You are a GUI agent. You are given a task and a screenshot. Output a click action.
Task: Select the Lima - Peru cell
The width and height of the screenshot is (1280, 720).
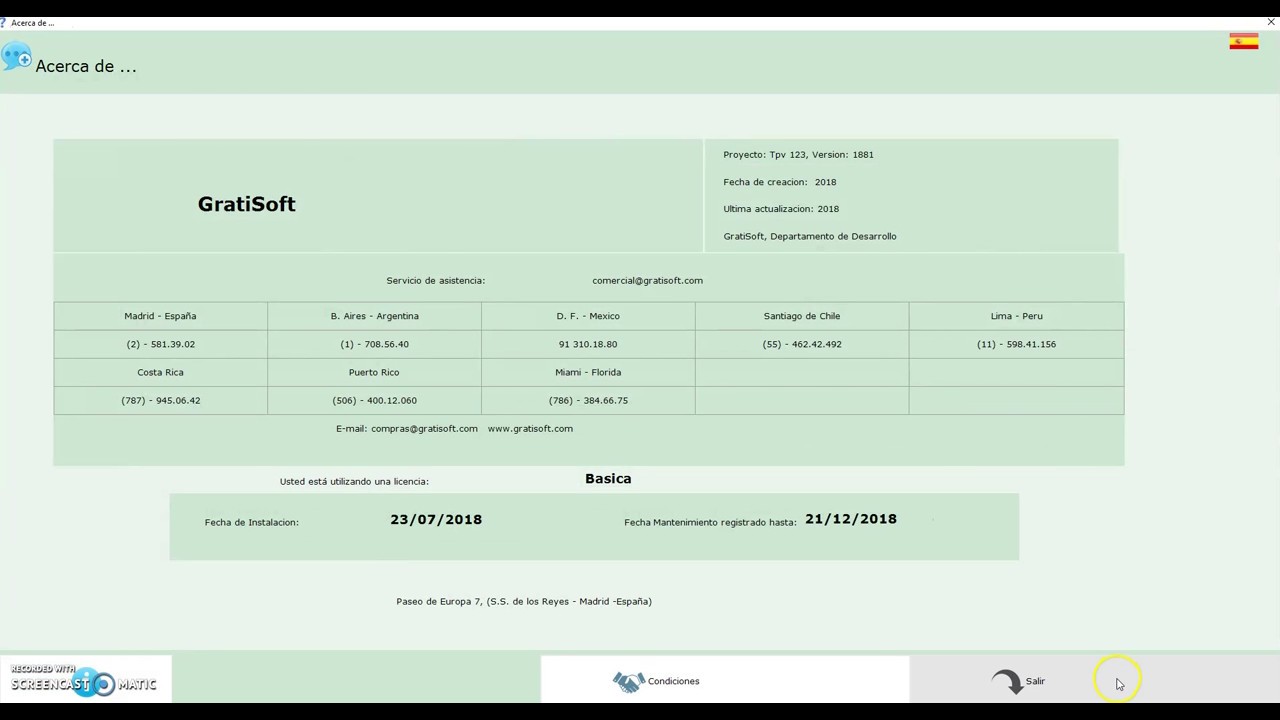[1016, 316]
